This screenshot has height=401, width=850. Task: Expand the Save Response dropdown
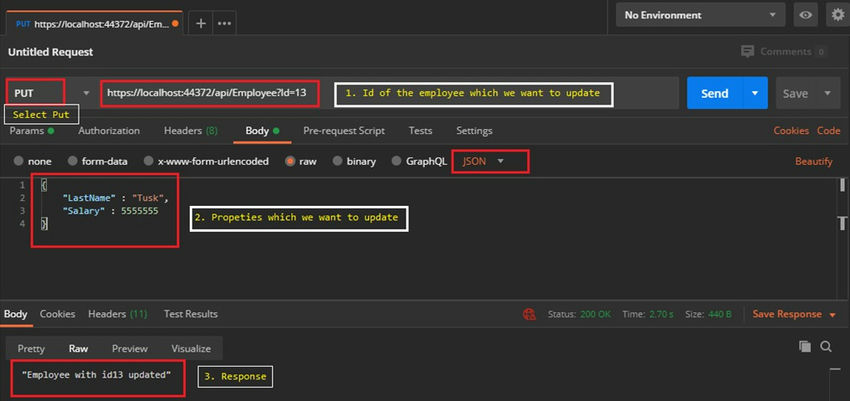(x=833, y=314)
